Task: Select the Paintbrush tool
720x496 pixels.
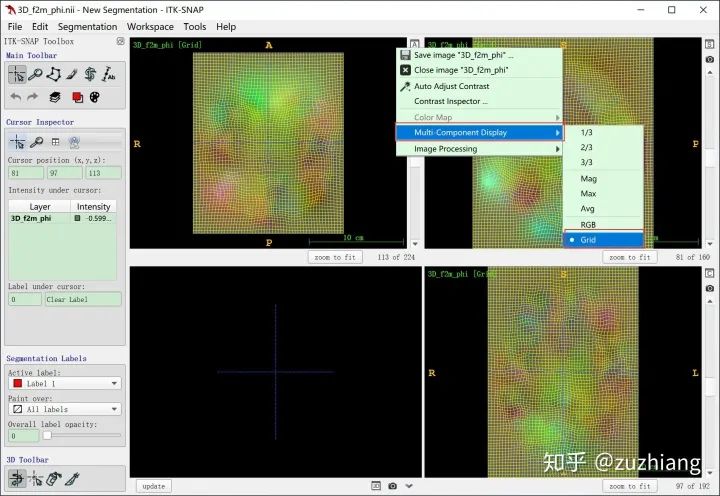Action: (72, 74)
